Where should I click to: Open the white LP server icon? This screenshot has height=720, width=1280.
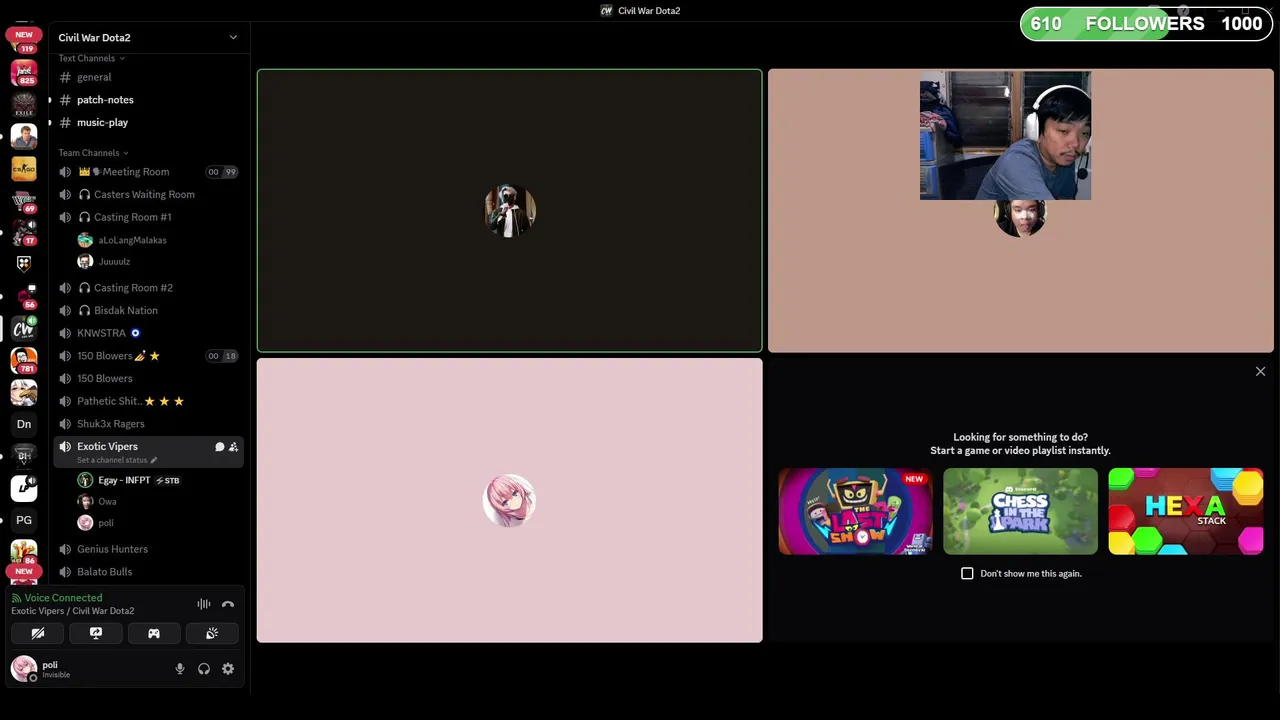click(24, 488)
